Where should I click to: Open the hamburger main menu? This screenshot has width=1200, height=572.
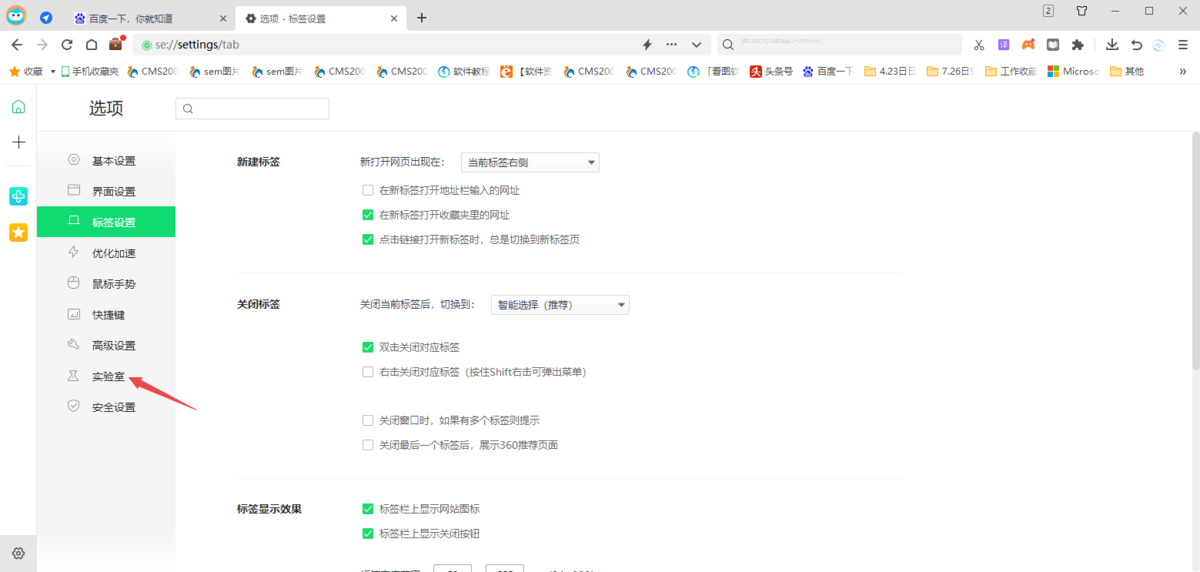coord(1183,44)
